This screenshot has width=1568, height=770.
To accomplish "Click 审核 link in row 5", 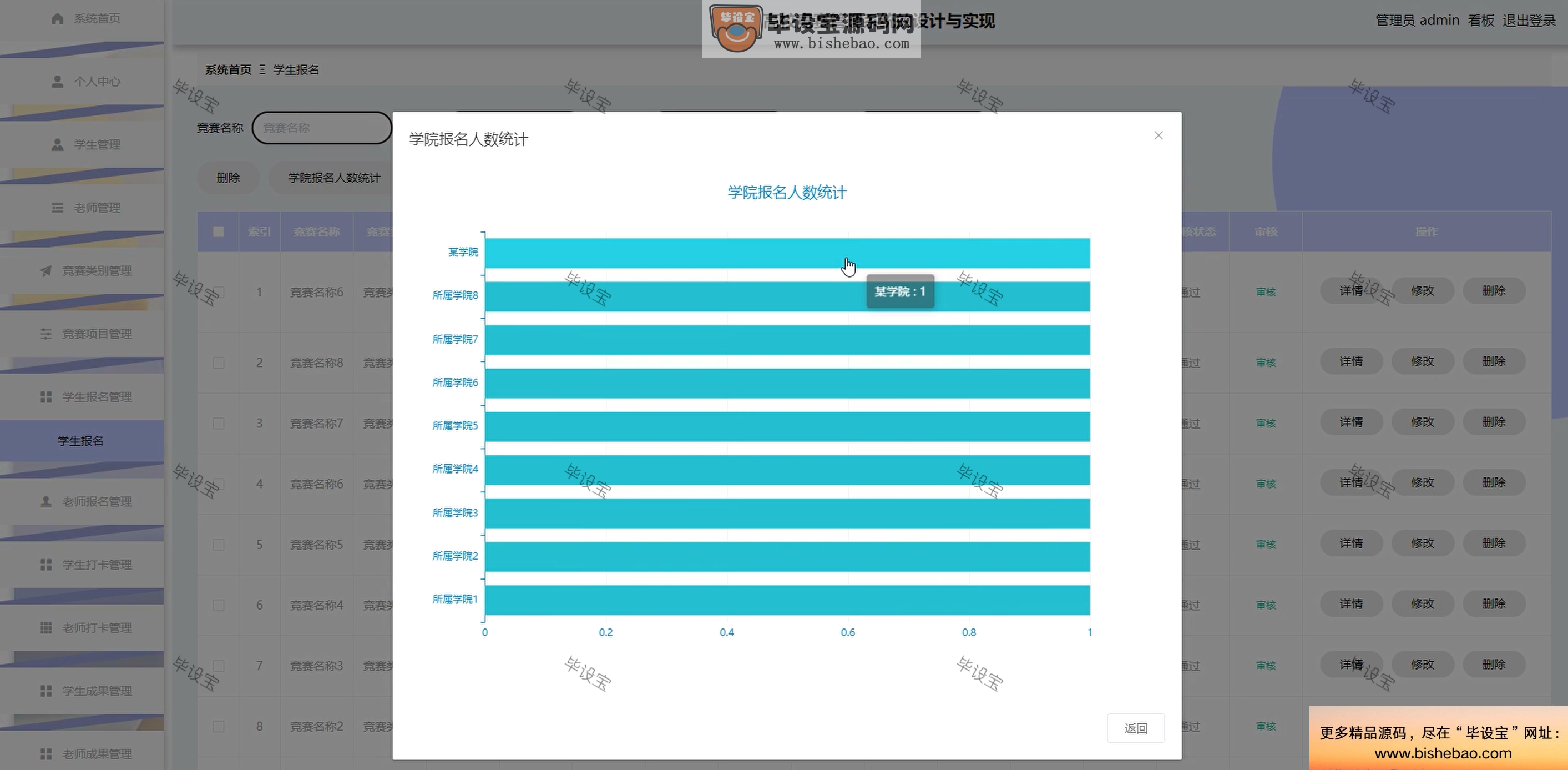I will tap(1266, 544).
